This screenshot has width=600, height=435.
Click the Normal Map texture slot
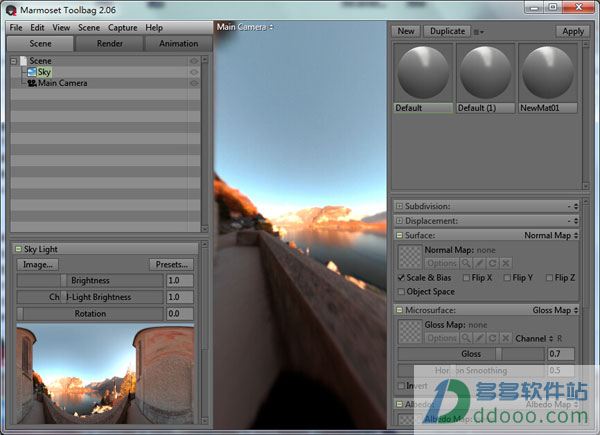pyautogui.click(x=410, y=257)
